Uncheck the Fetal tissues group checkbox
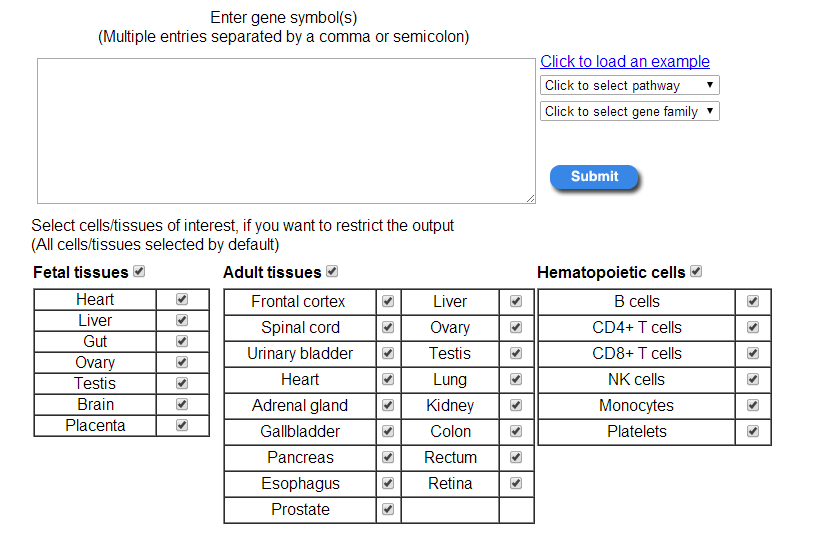 [139, 271]
